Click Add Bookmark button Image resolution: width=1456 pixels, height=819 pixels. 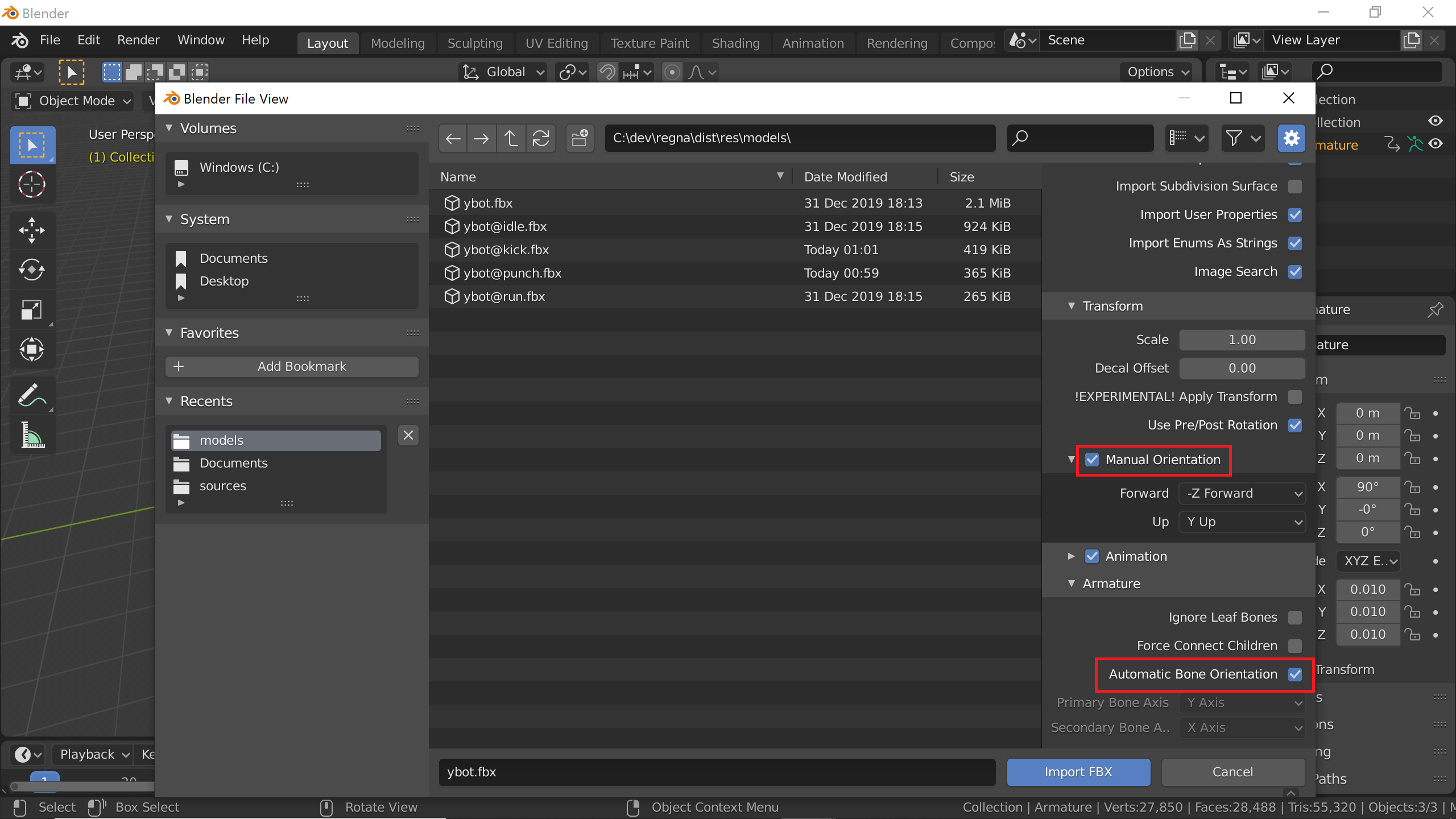pyautogui.click(x=292, y=367)
